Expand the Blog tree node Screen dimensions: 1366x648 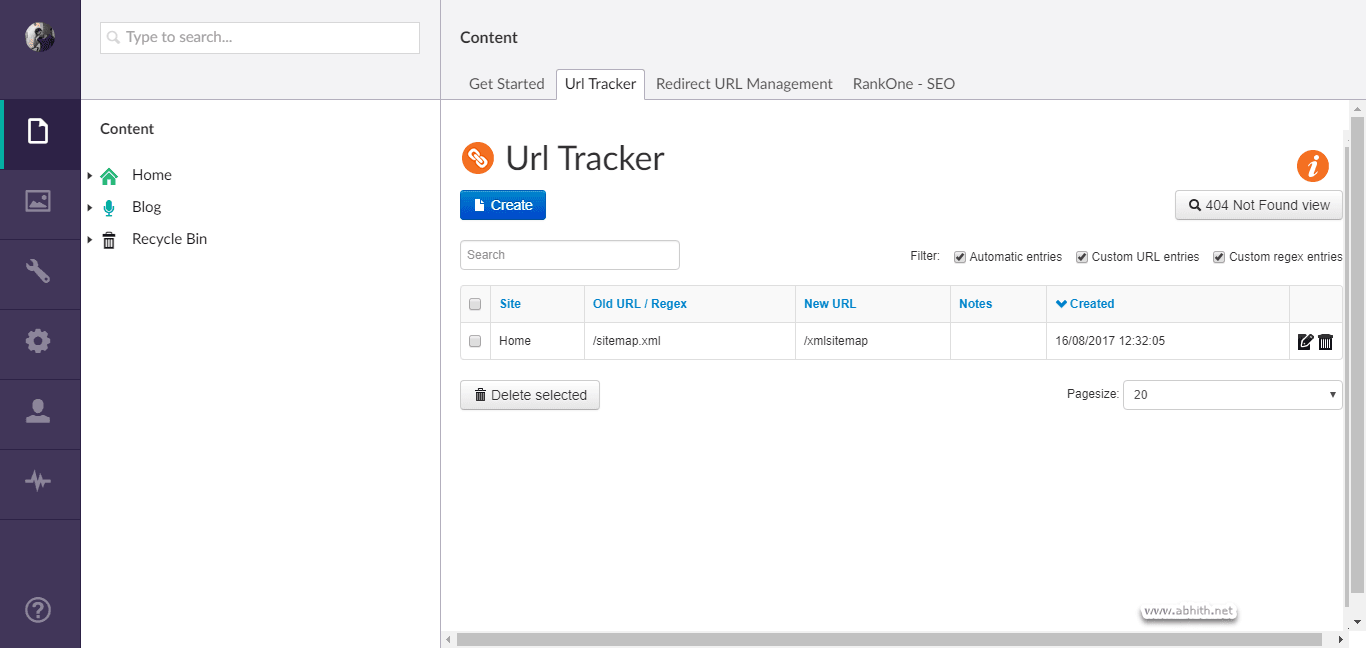pos(92,207)
